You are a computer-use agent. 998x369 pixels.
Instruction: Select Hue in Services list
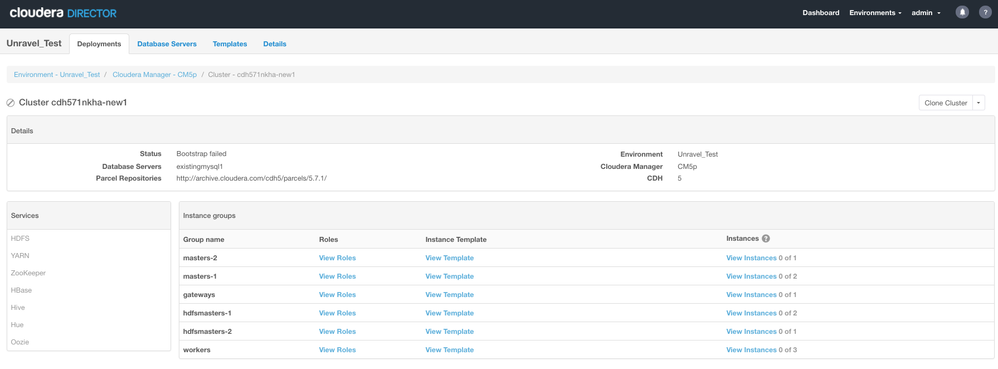[17, 325]
